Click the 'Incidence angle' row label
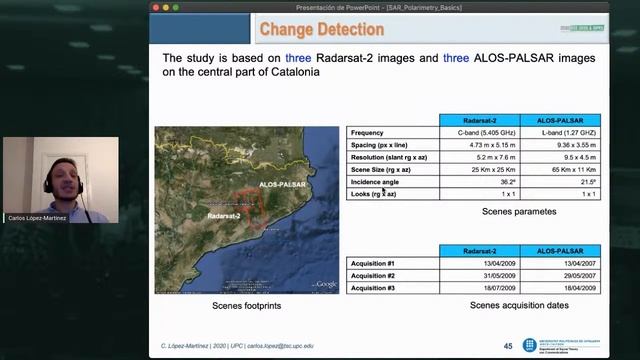 375,182
